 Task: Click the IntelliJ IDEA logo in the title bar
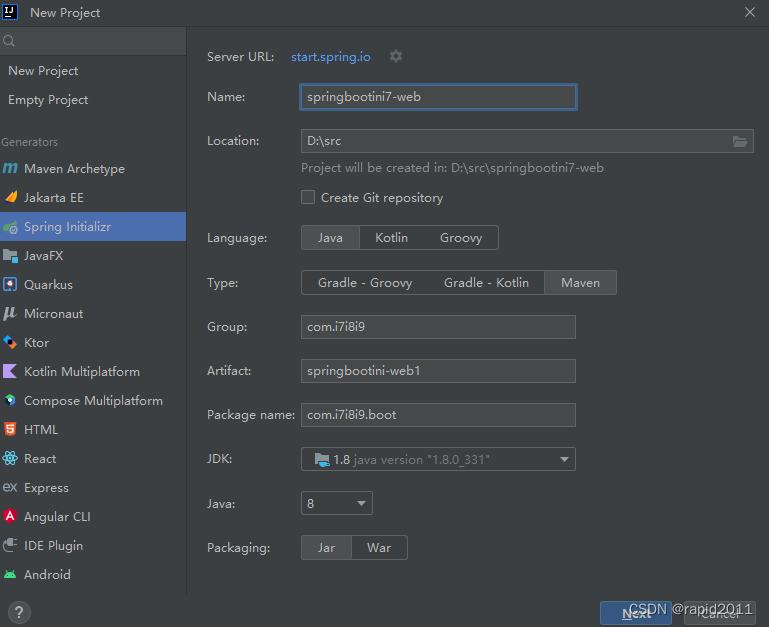[10, 12]
